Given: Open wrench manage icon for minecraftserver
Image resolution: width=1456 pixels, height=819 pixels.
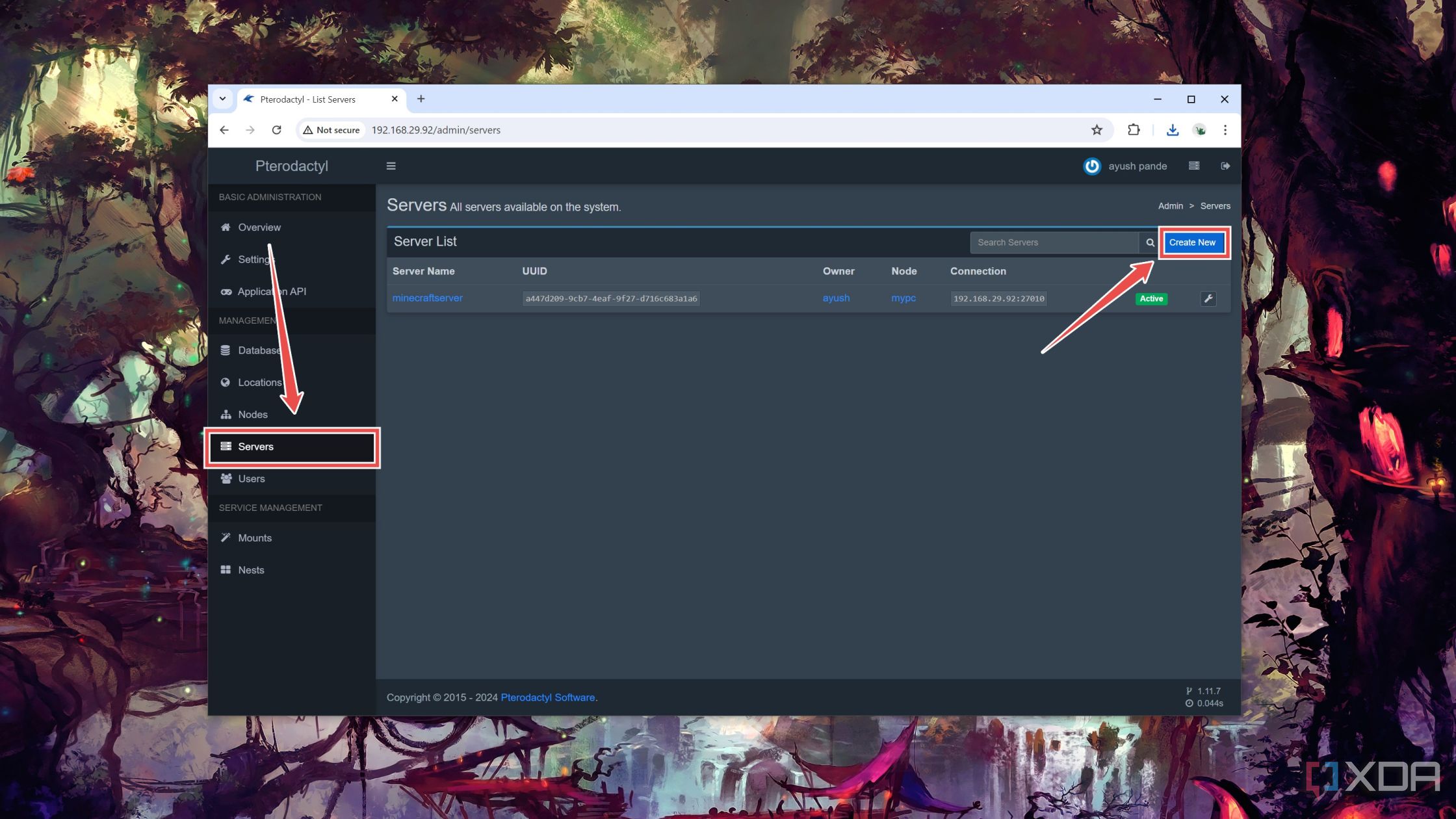Looking at the screenshot, I should pyautogui.click(x=1208, y=299).
